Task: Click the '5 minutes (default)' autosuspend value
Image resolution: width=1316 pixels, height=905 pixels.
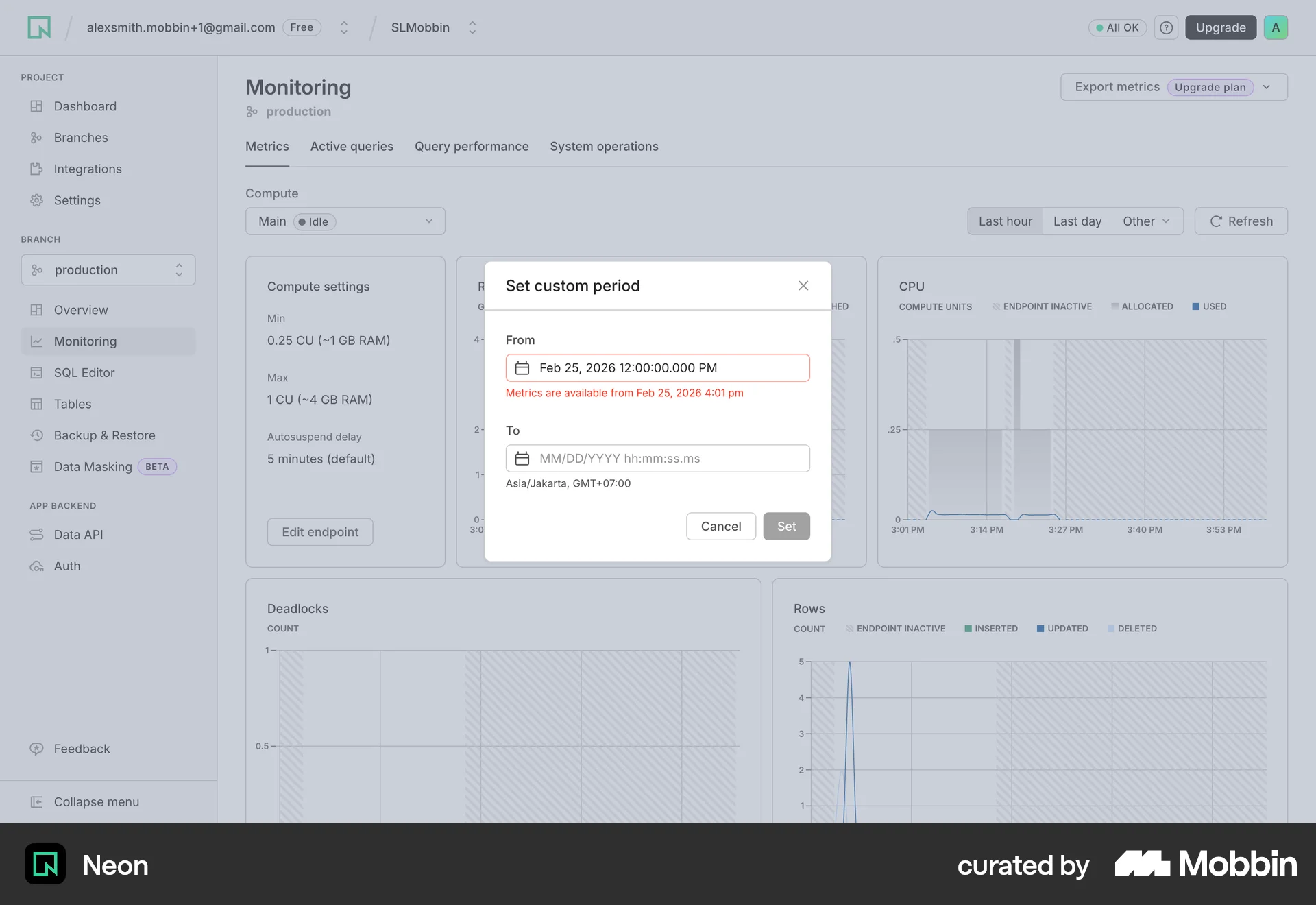Action: coord(321,459)
